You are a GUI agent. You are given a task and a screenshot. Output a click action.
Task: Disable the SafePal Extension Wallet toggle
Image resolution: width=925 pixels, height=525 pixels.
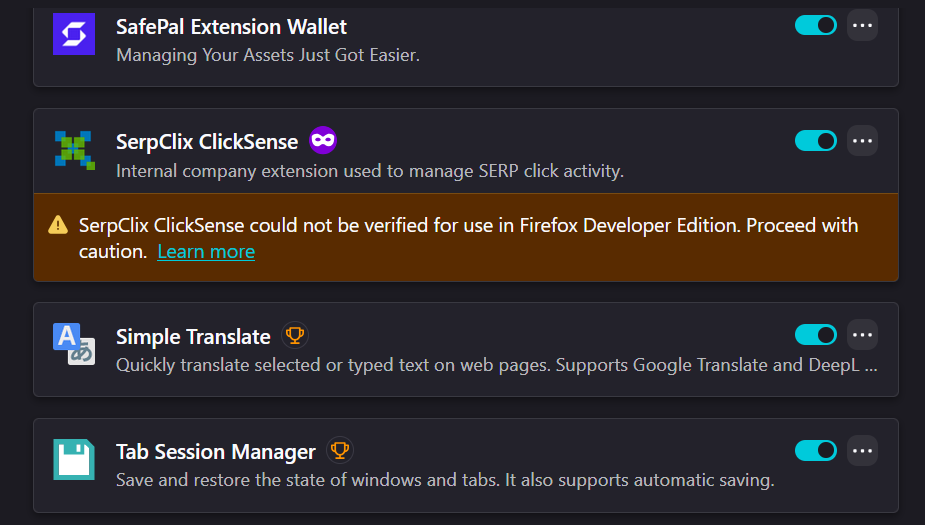click(816, 25)
